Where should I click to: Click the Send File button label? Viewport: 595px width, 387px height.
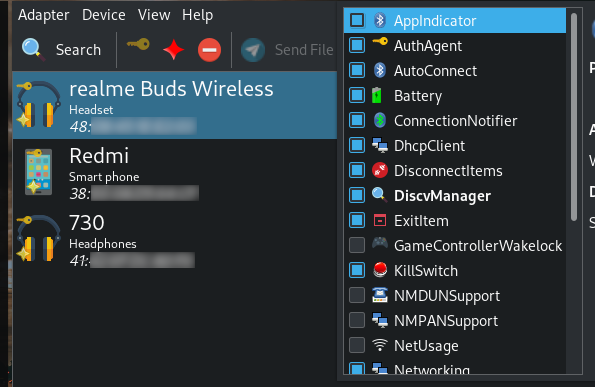pos(304,50)
